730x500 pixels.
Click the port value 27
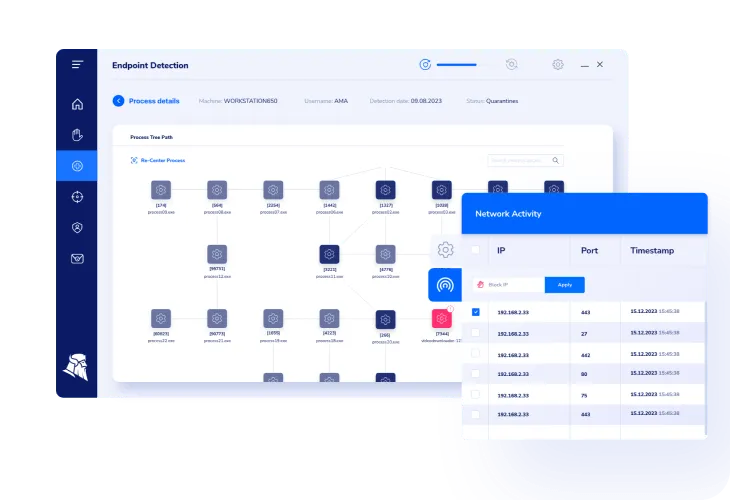point(584,334)
